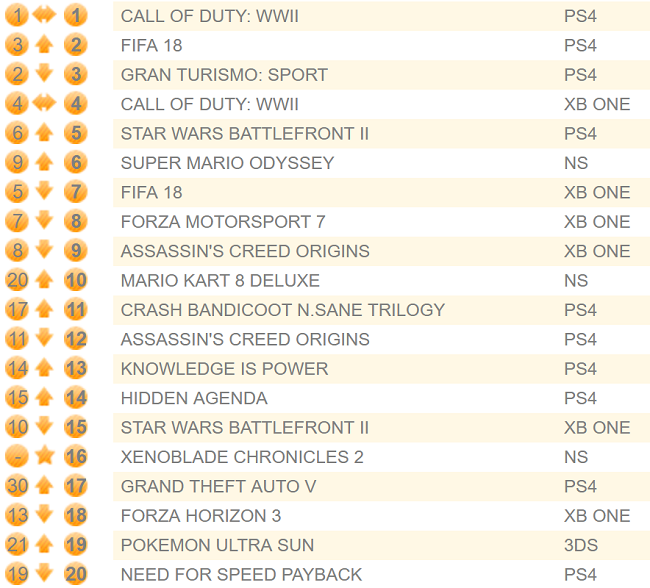Click the up arrow icon in the FIFA 18 PS4 row
Screen dimensions: 650x588
pyautogui.click(x=44, y=45)
